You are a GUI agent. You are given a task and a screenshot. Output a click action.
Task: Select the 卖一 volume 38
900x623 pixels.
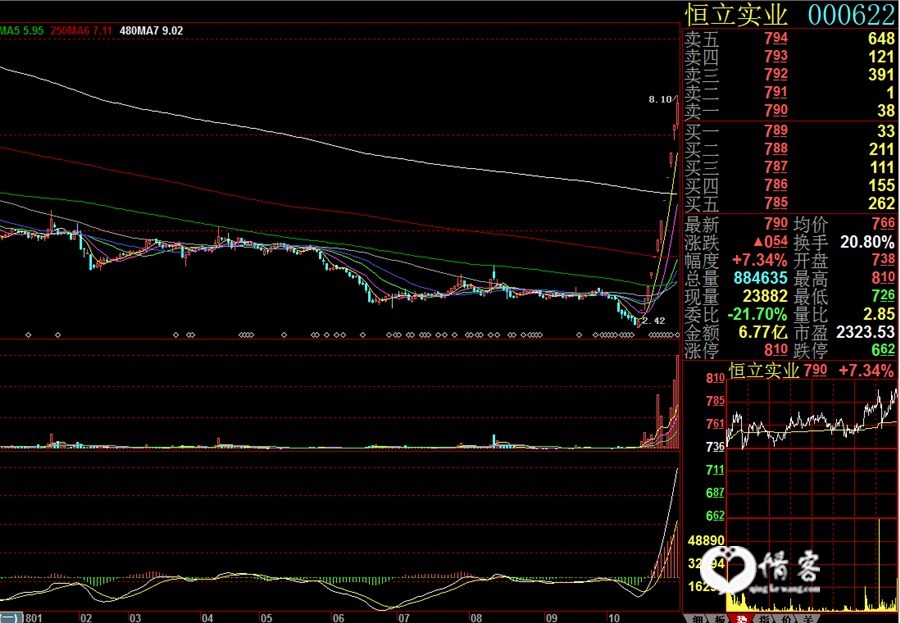tap(886, 110)
